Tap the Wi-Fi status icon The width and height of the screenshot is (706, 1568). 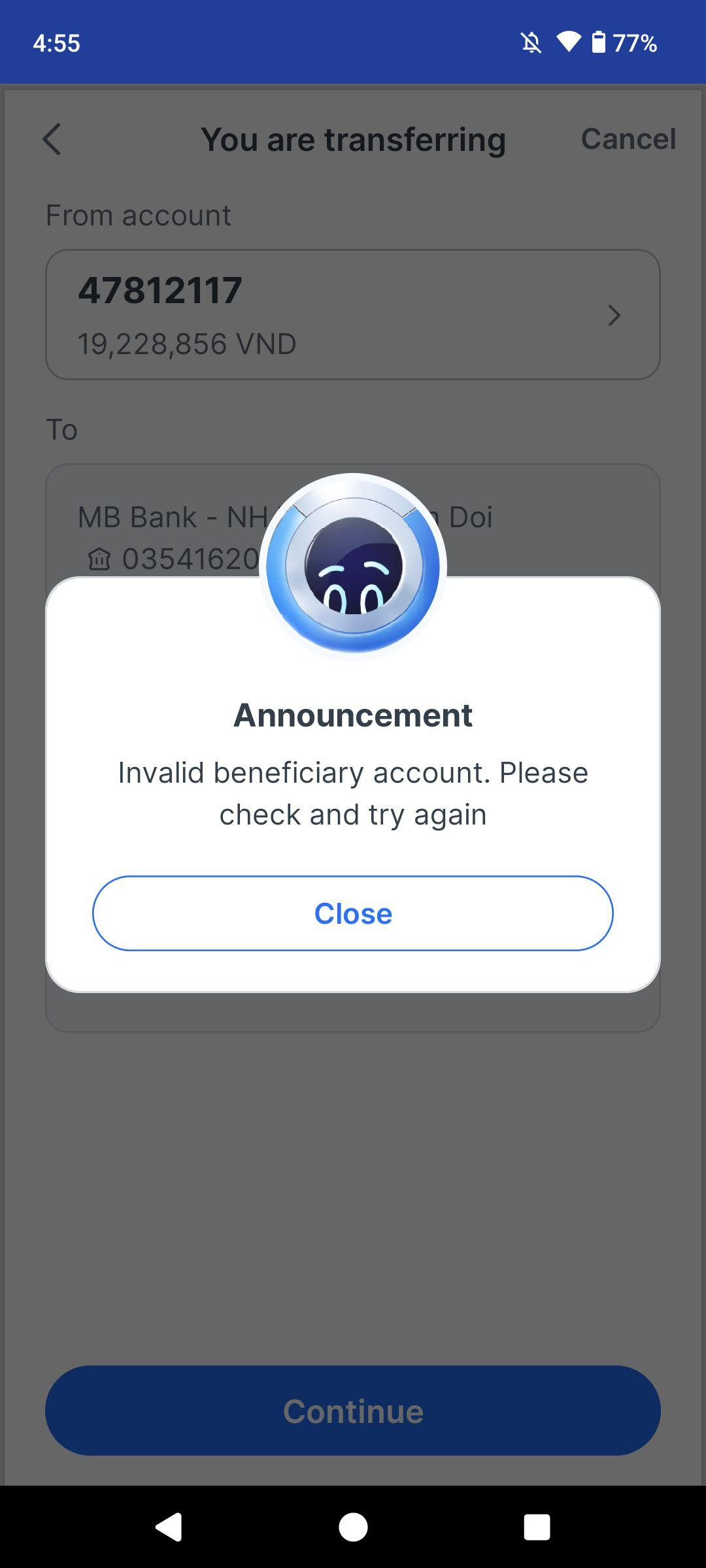569,42
